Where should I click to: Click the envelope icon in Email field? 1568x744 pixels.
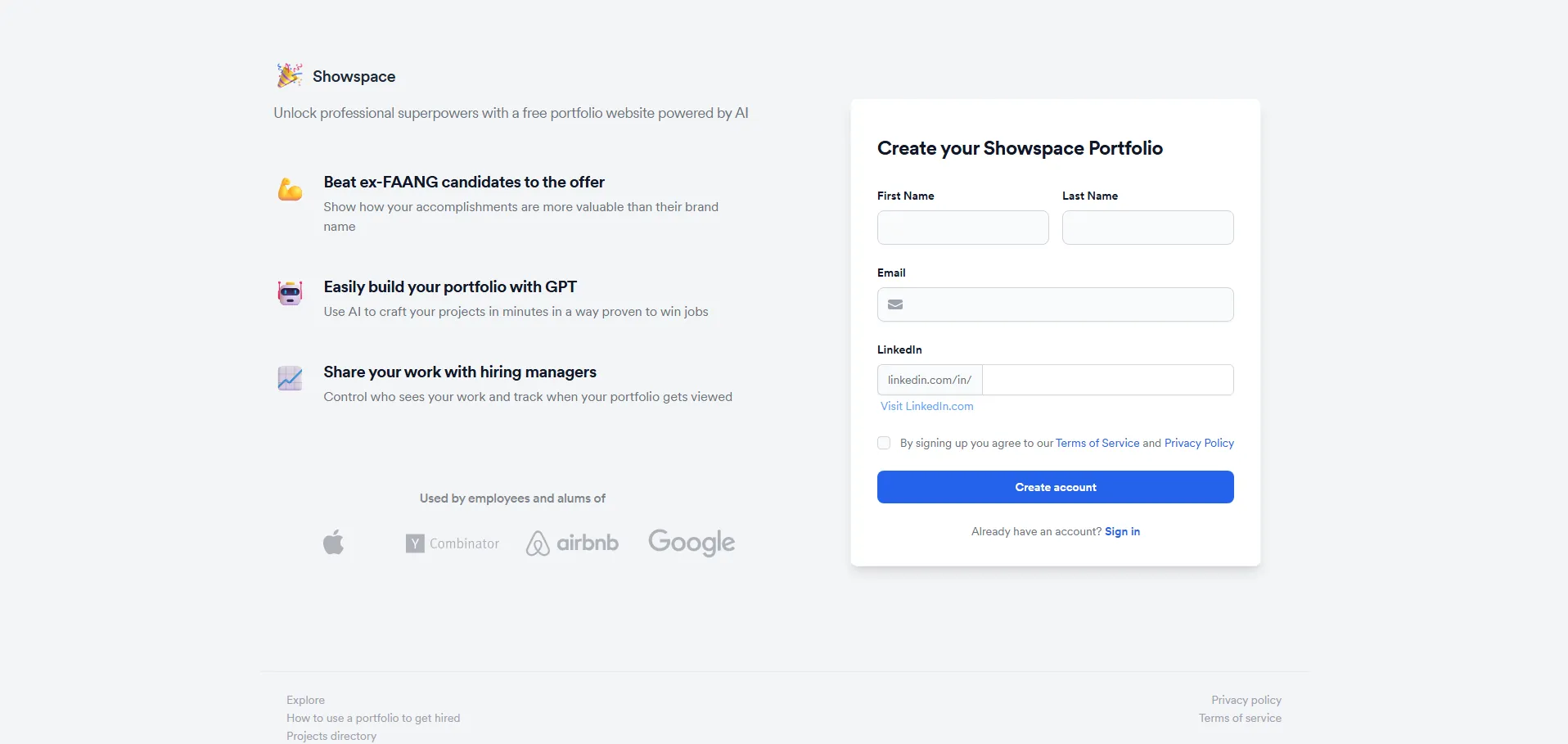click(x=895, y=304)
